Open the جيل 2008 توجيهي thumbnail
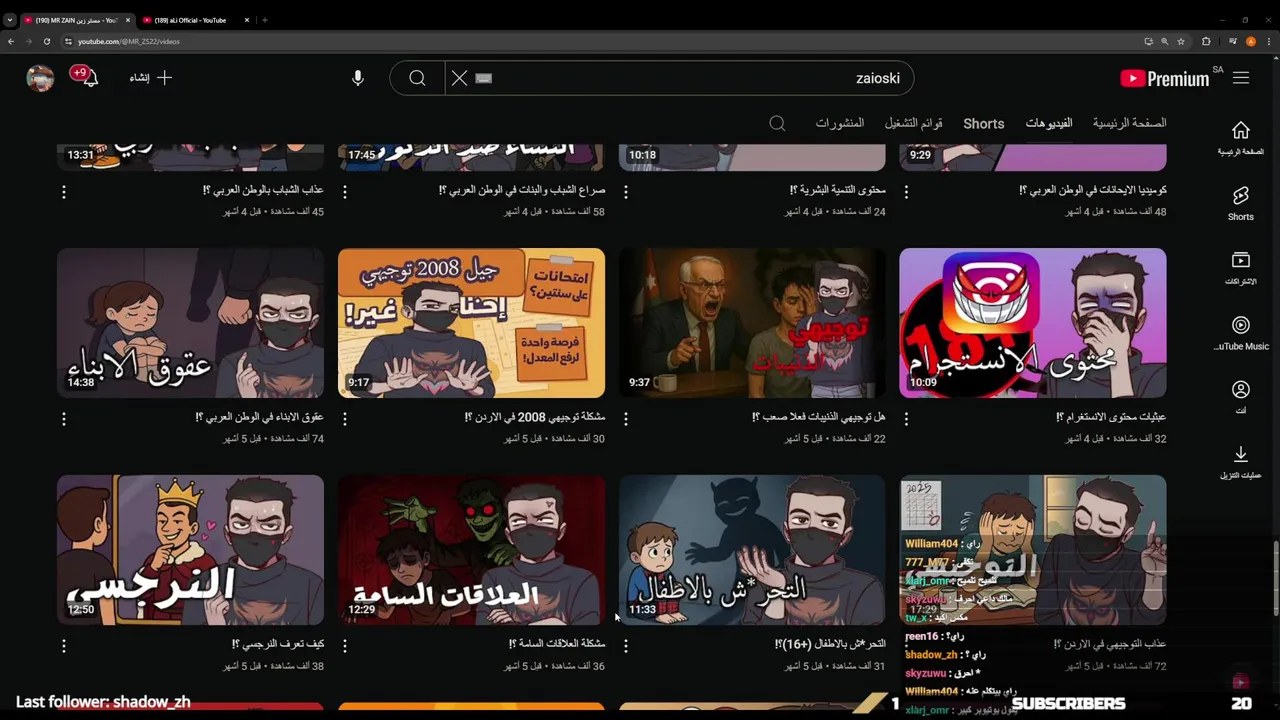The image size is (1280, 720). (471, 323)
